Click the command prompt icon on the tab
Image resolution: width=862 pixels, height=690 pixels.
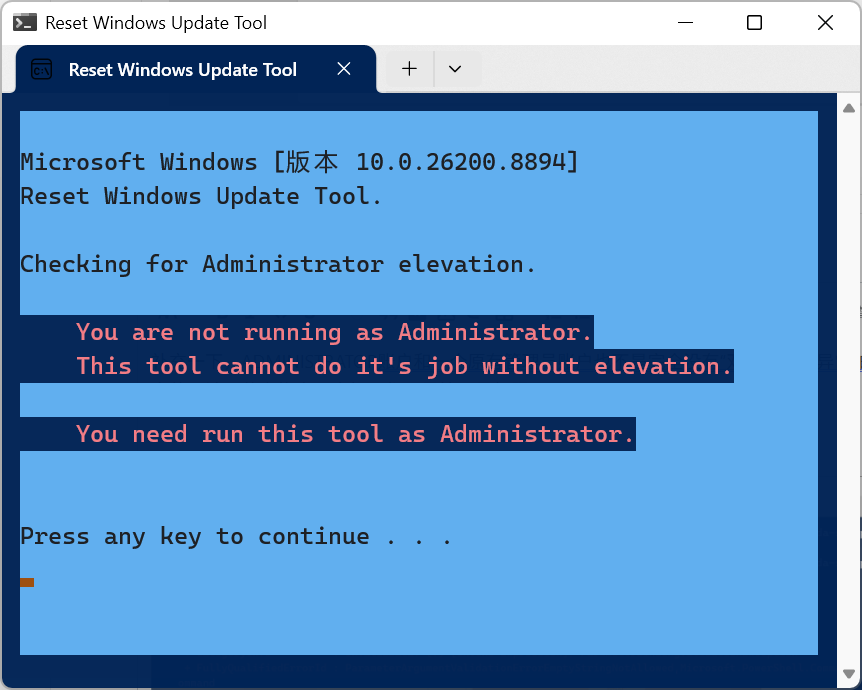coord(42,70)
